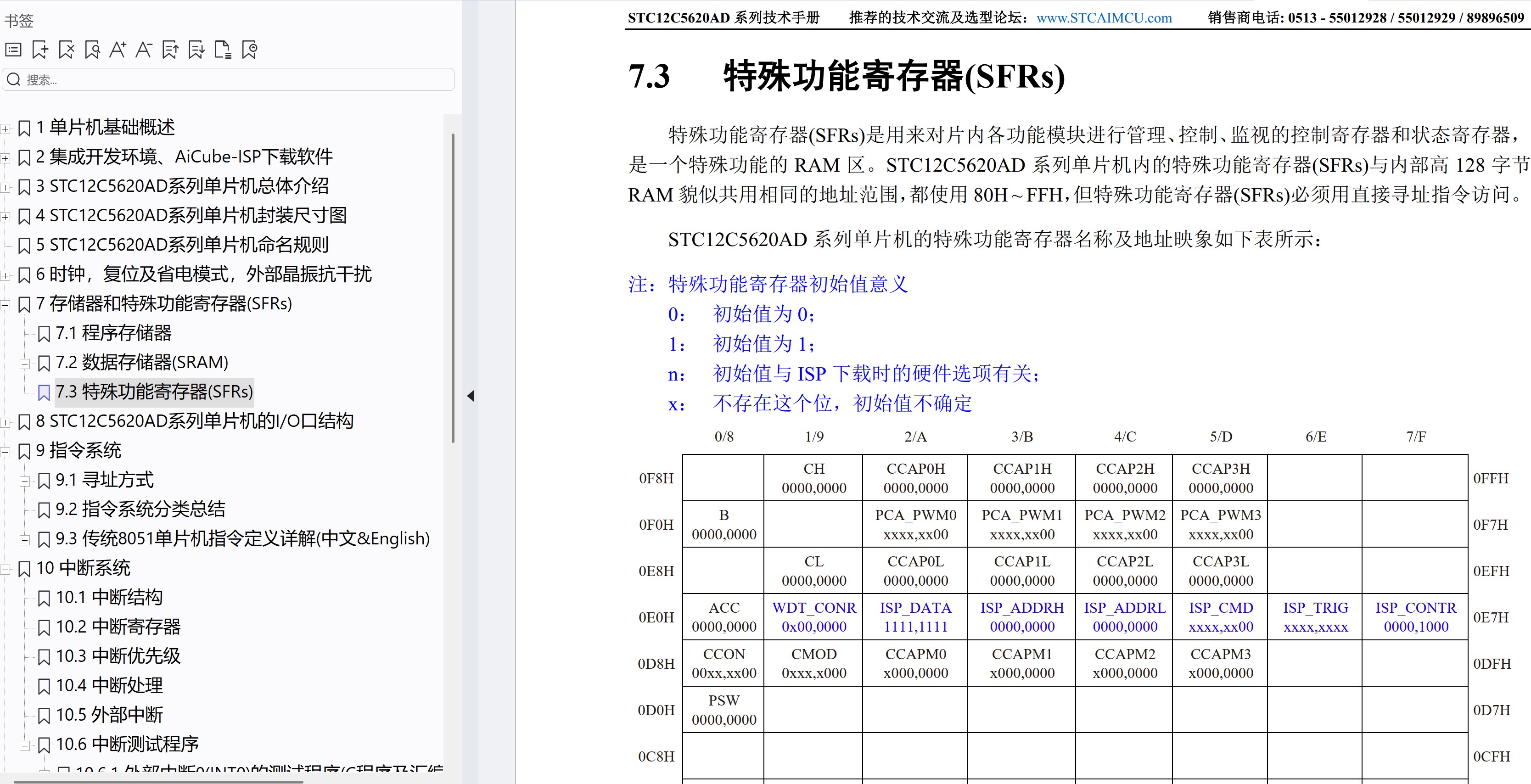Go to bookmark 9.1 寻址方式

coord(105,480)
